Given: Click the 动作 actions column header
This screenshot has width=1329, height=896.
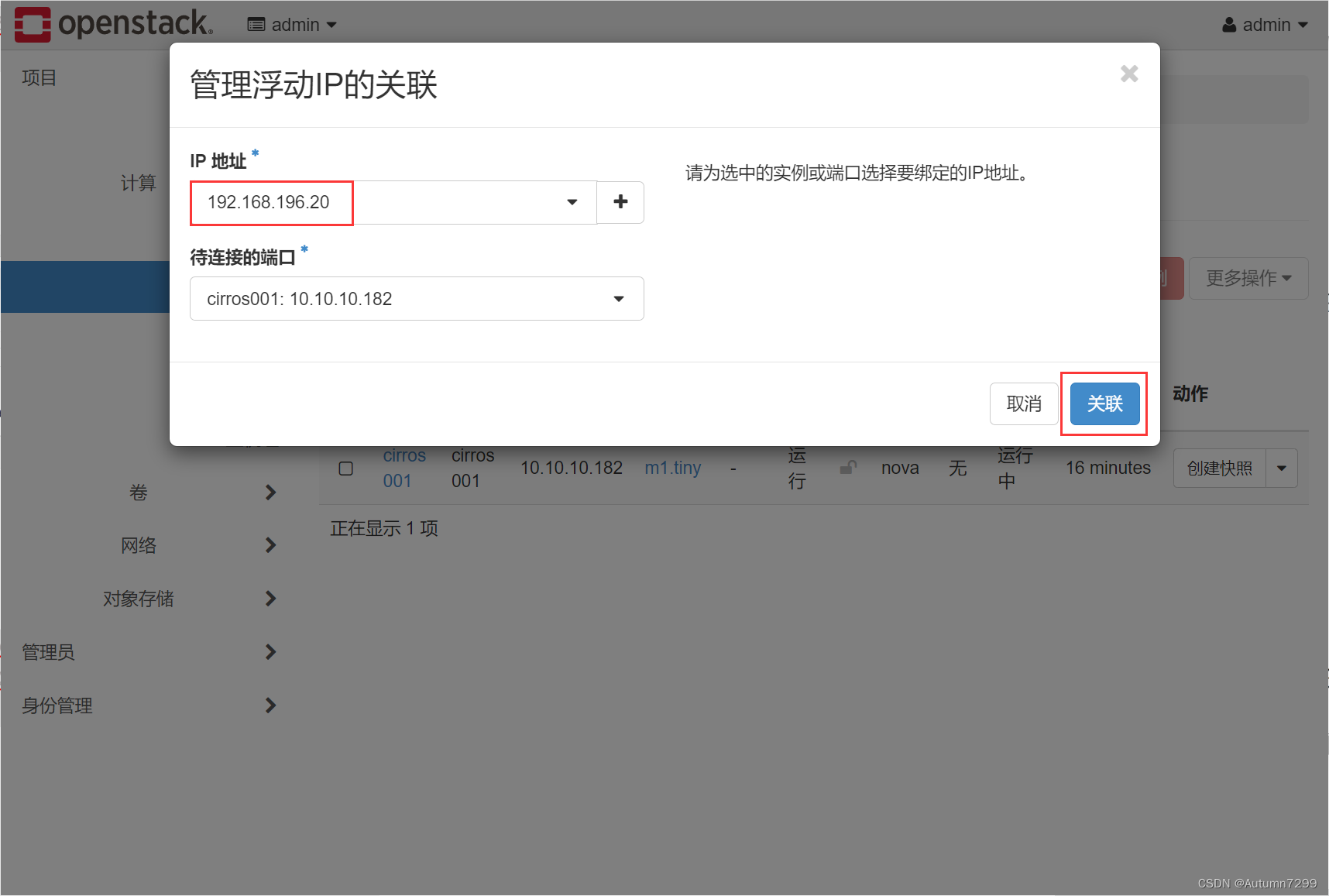Looking at the screenshot, I should [x=1190, y=394].
